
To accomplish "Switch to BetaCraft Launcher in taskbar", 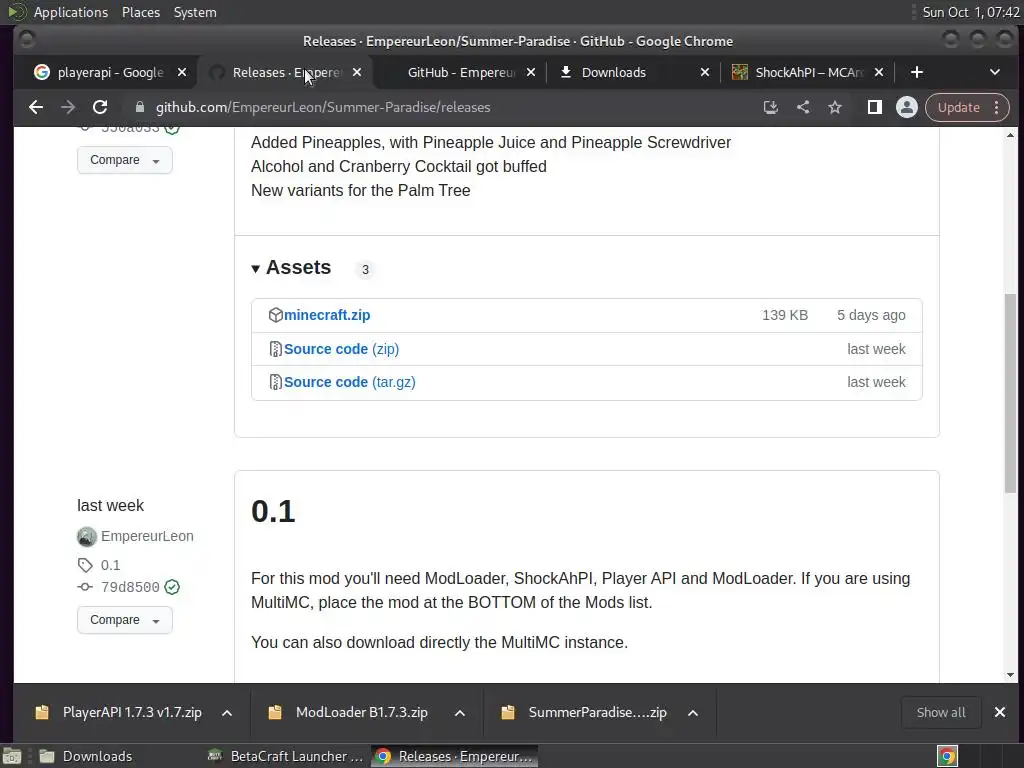I will point(285,756).
